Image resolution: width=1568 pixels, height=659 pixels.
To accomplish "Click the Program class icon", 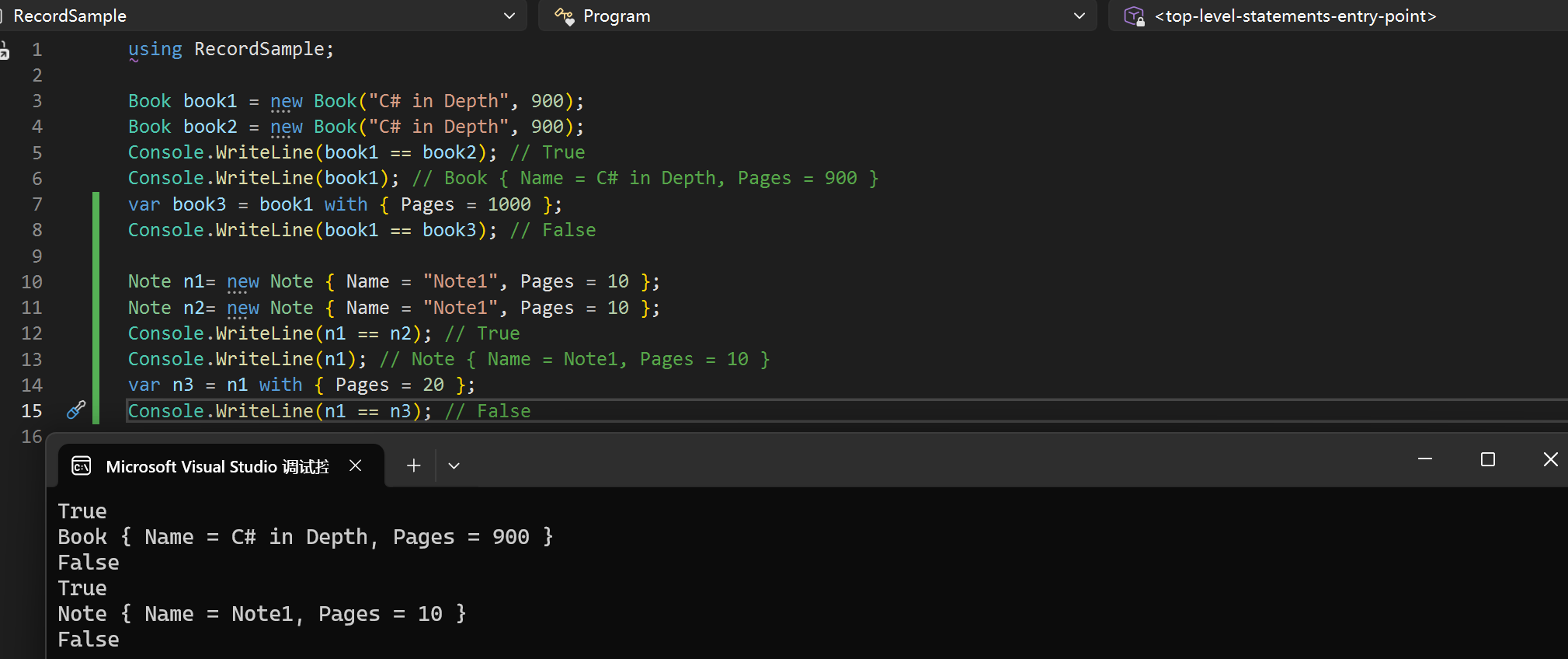I will pyautogui.click(x=564, y=16).
